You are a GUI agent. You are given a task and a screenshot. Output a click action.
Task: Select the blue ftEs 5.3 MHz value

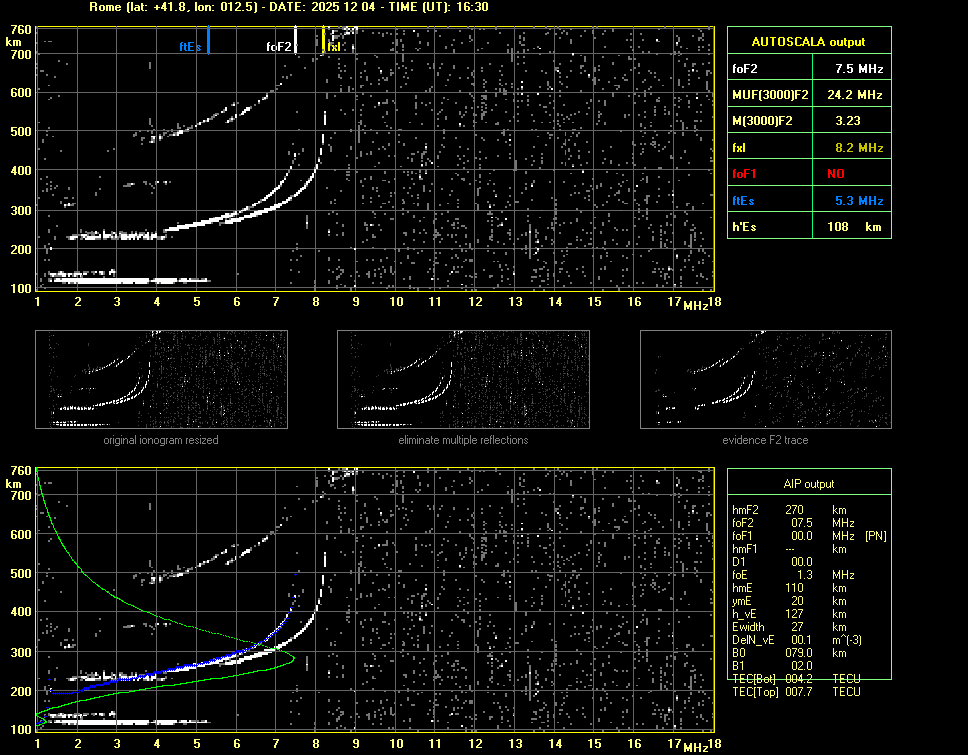tap(859, 200)
